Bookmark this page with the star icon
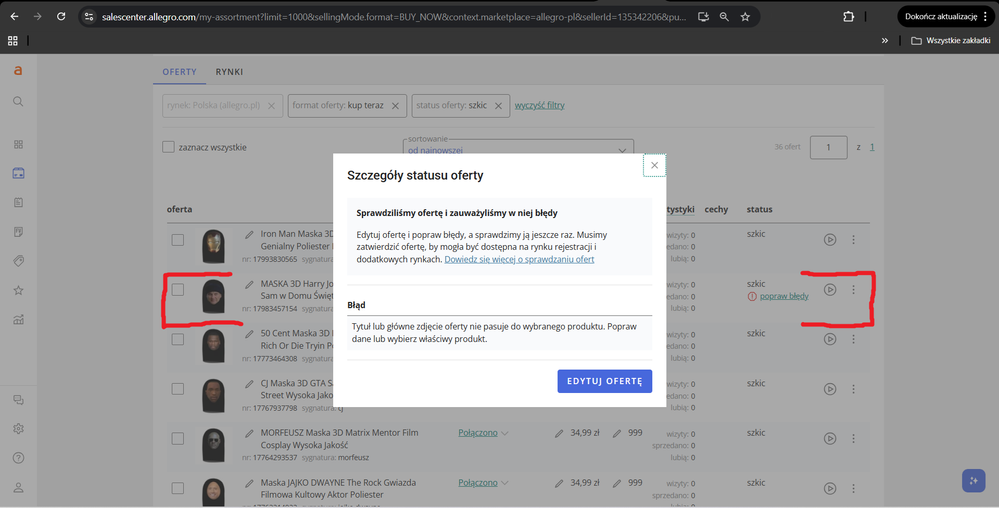Screen dimensions: 999x508 (x=745, y=17)
